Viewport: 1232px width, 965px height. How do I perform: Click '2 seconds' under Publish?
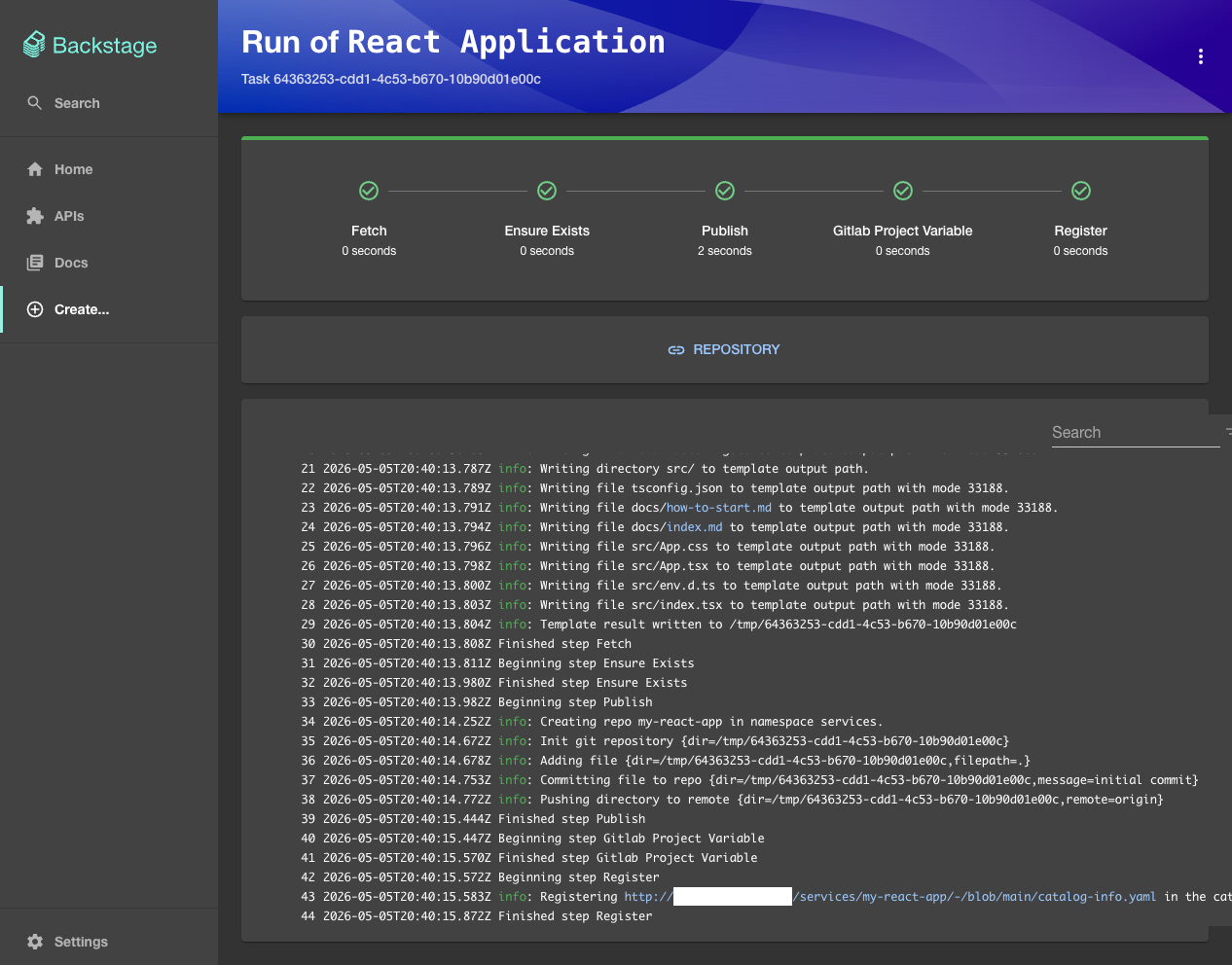(725, 251)
